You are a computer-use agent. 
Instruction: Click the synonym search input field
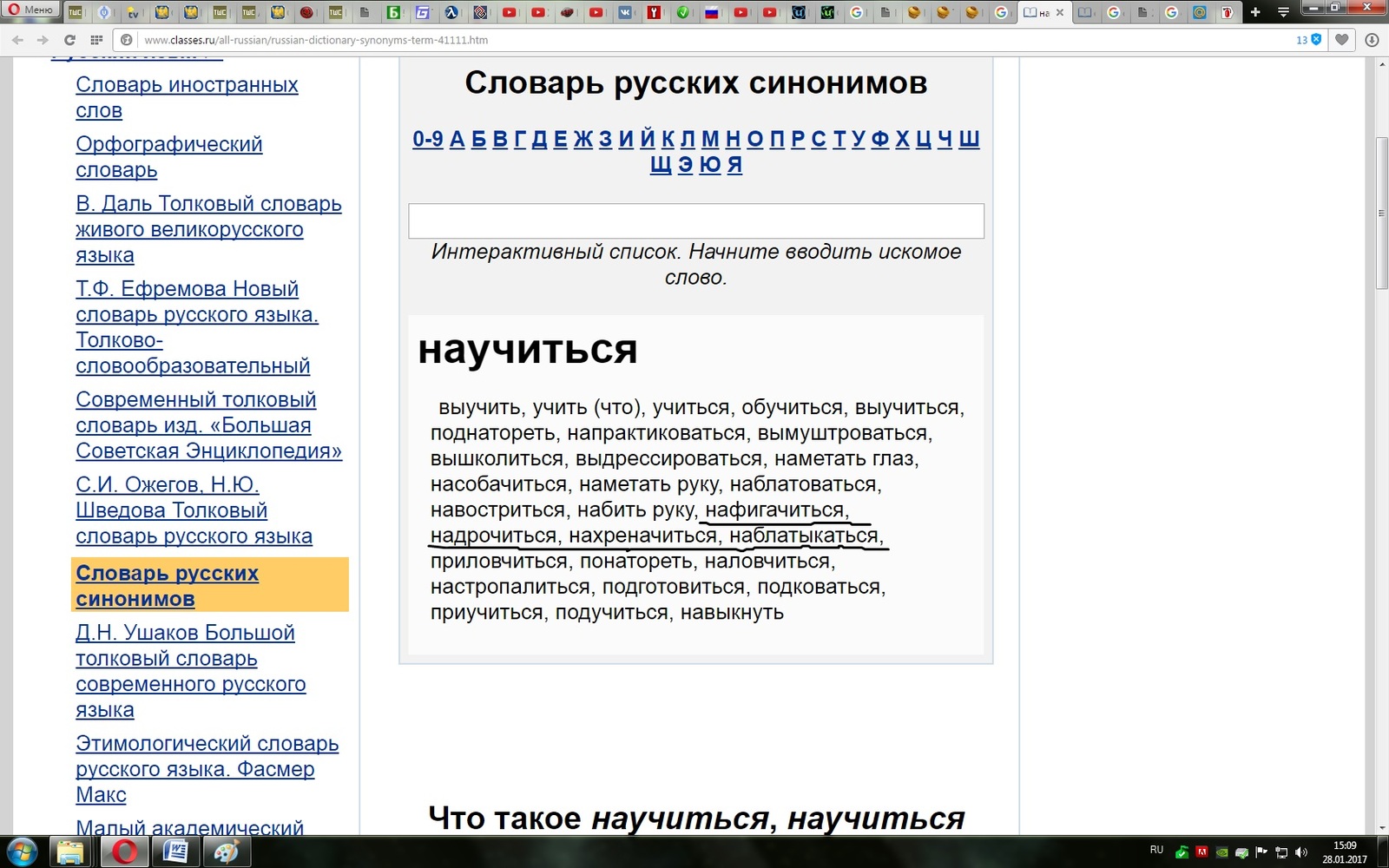click(x=695, y=221)
